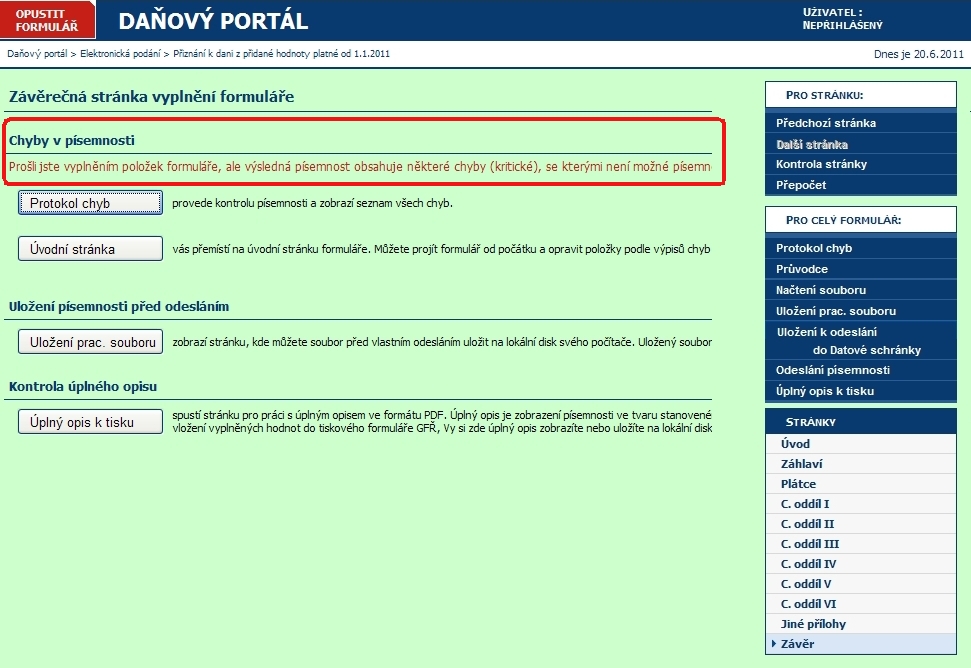This screenshot has width=971, height=668.
Task: Select Úplný opis k tisku in sidebar
Action: coord(861,391)
